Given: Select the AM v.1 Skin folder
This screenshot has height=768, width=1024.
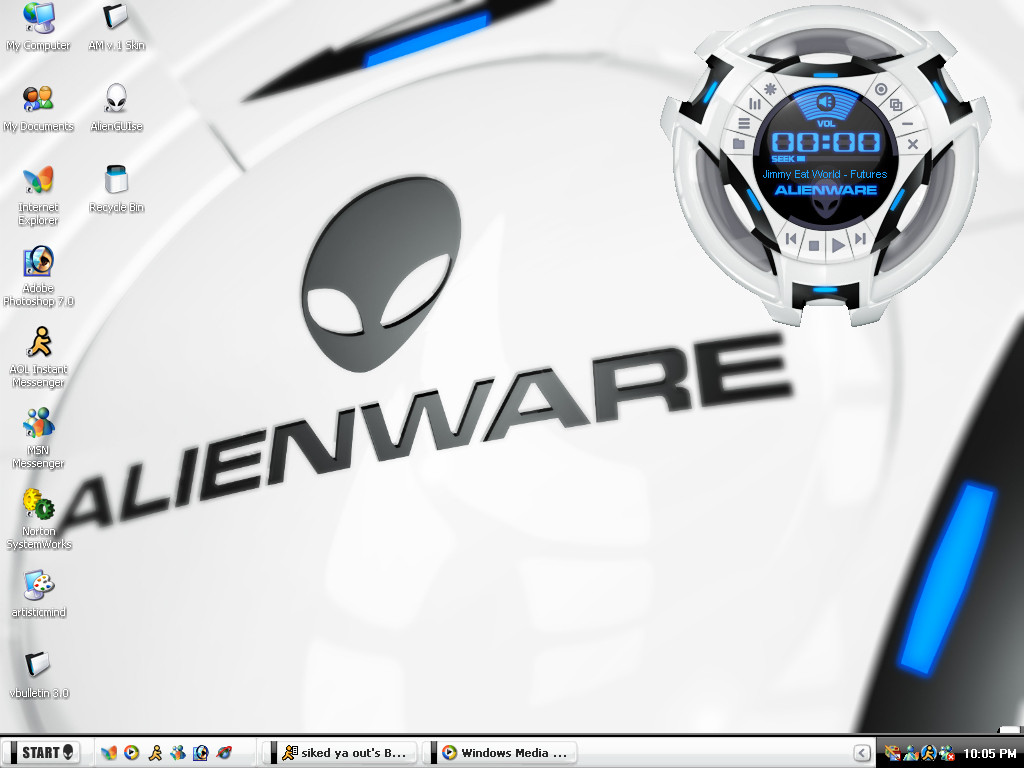Looking at the screenshot, I should (x=116, y=27).
